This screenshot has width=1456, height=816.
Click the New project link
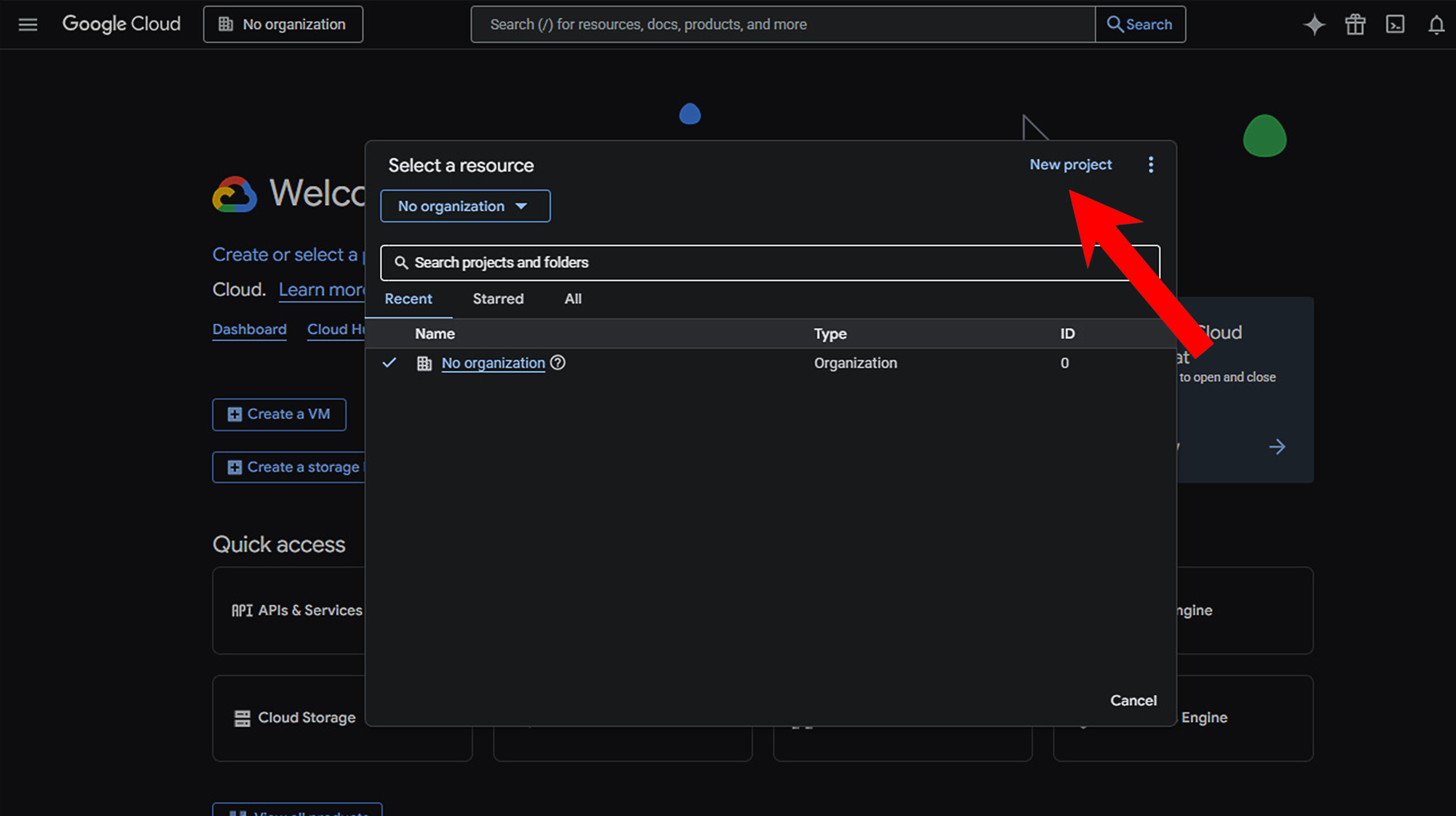(1070, 165)
